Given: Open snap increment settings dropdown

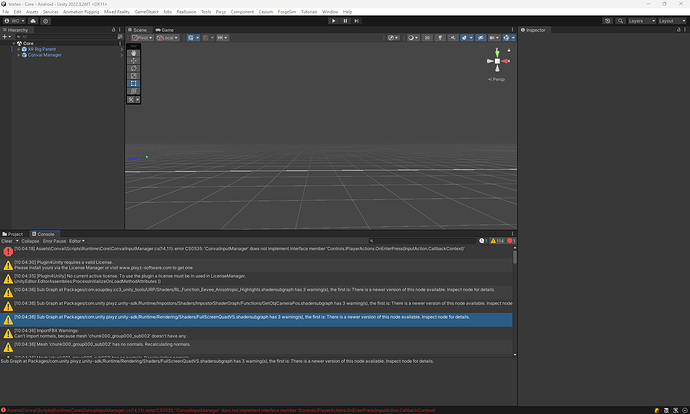Looking at the screenshot, I should [223, 38].
